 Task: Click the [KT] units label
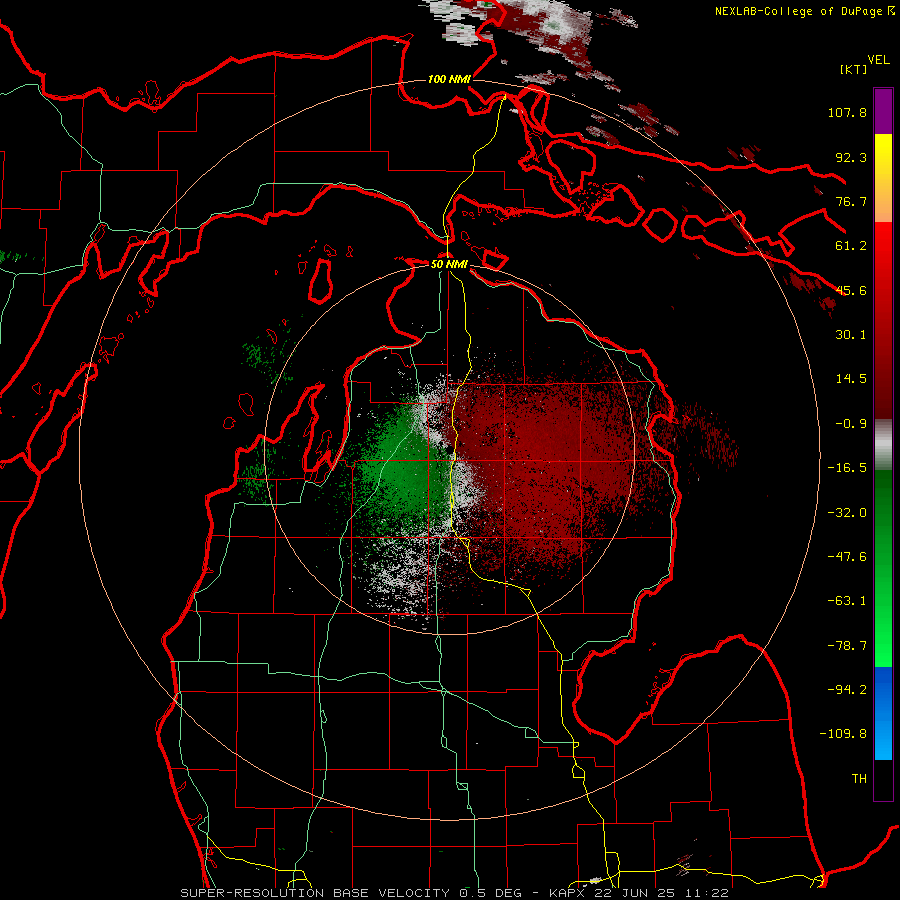tap(854, 69)
